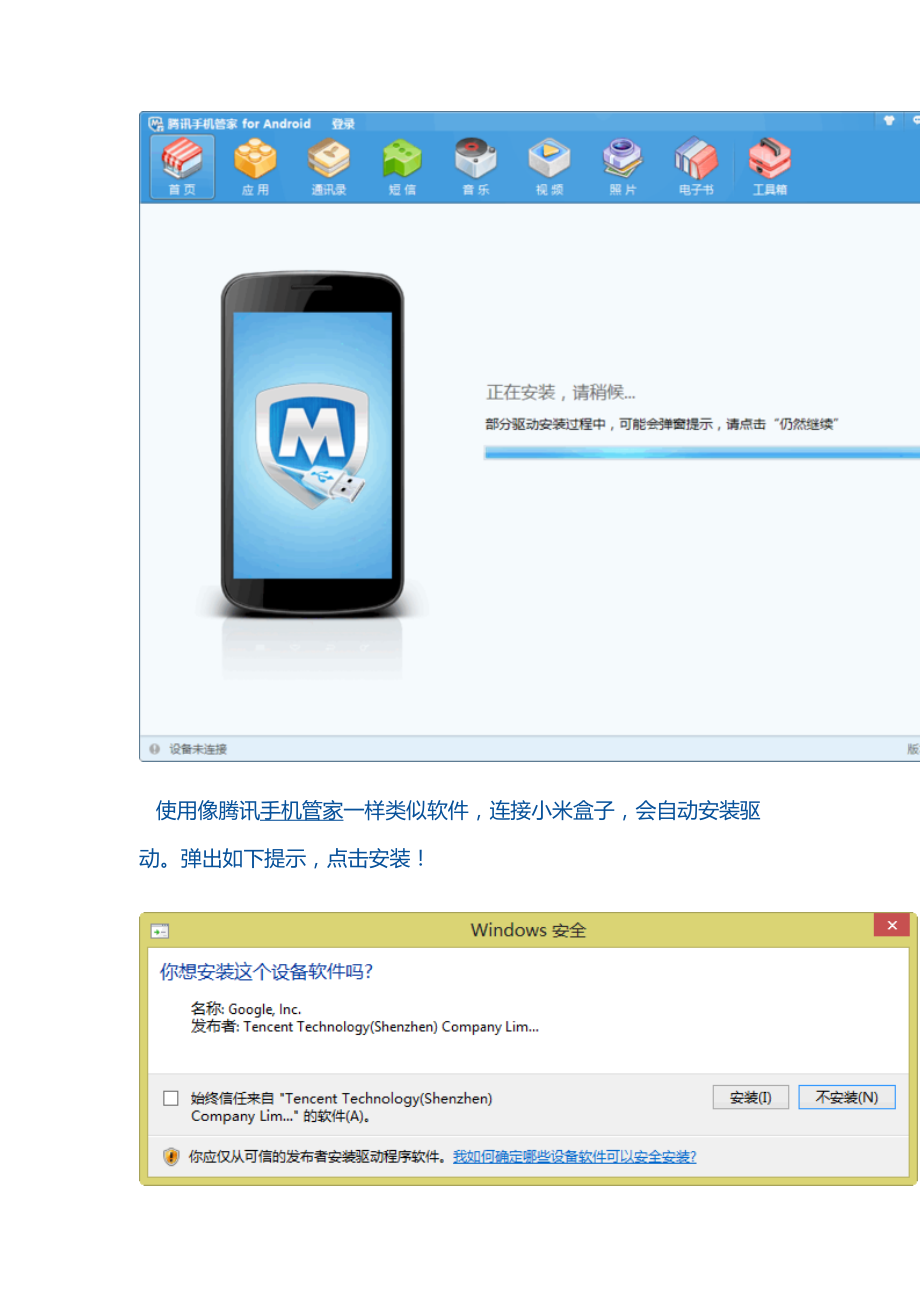This screenshot has height=1302, width=920.
Task: Check the always trust Tencent software checkbox
Action: 171,1098
